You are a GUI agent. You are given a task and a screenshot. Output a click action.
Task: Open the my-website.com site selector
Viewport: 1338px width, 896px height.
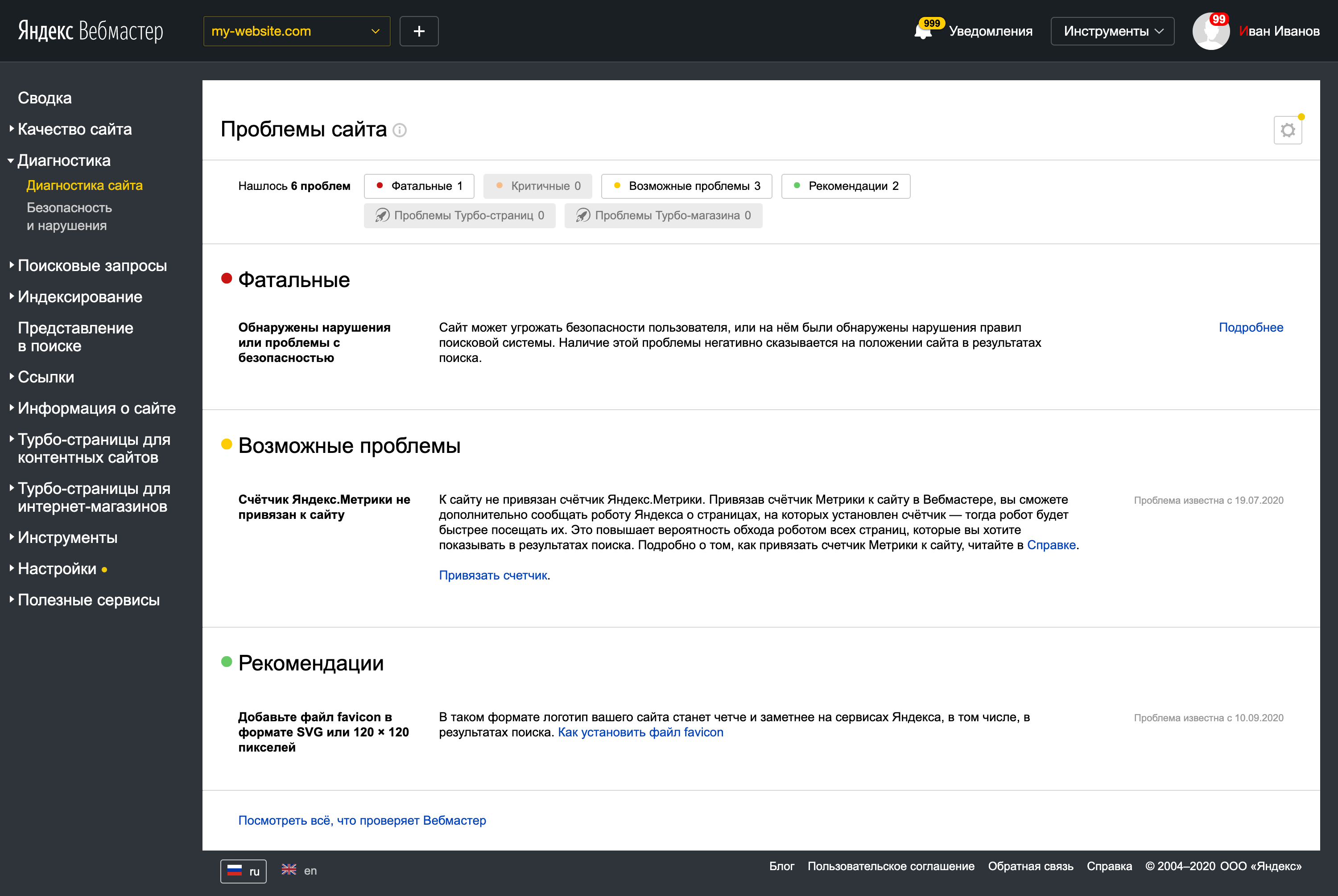[x=296, y=31]
